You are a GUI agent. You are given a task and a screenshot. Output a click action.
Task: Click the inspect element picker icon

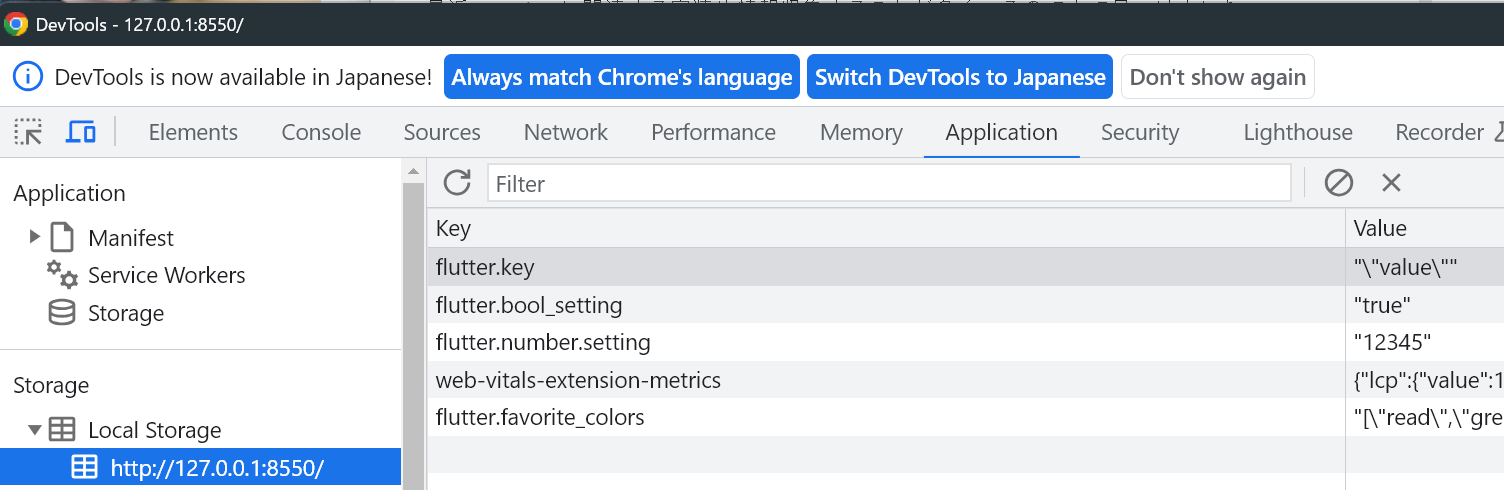[28, 132]
